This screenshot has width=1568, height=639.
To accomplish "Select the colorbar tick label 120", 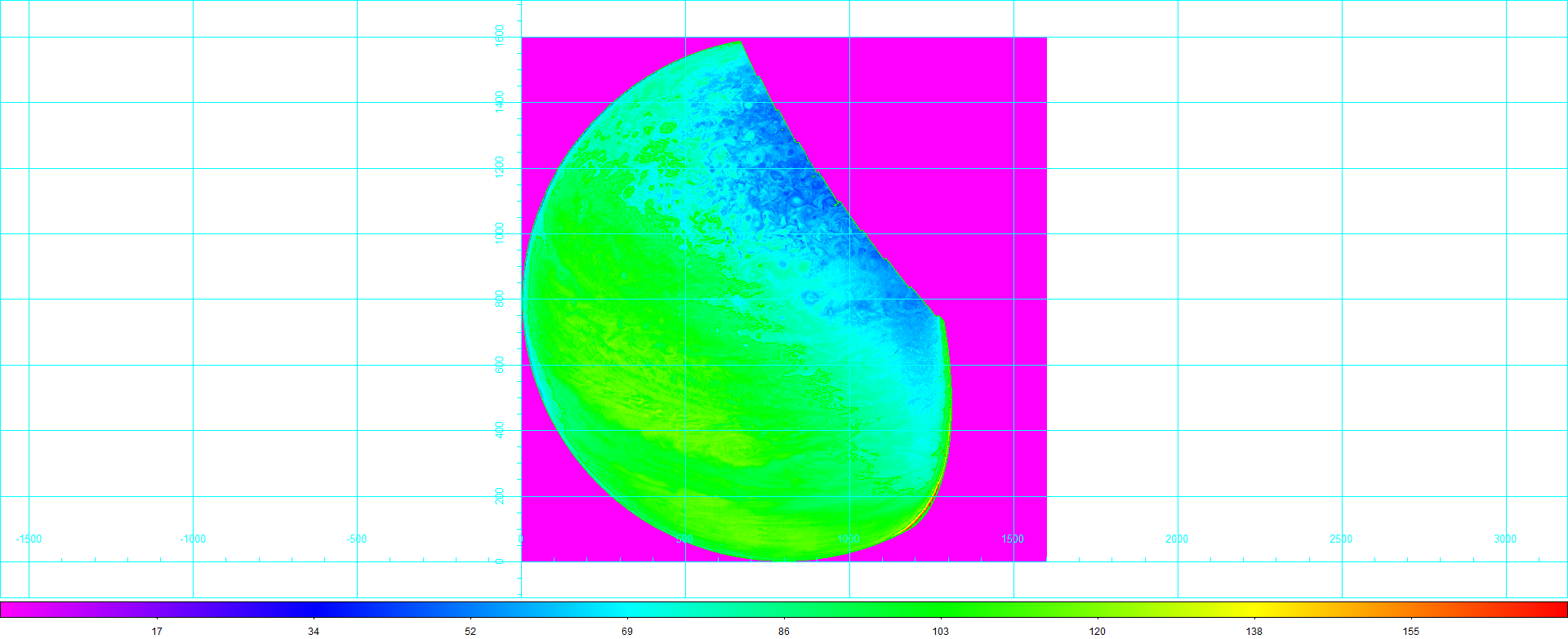I will click(x=1097, y=631).
